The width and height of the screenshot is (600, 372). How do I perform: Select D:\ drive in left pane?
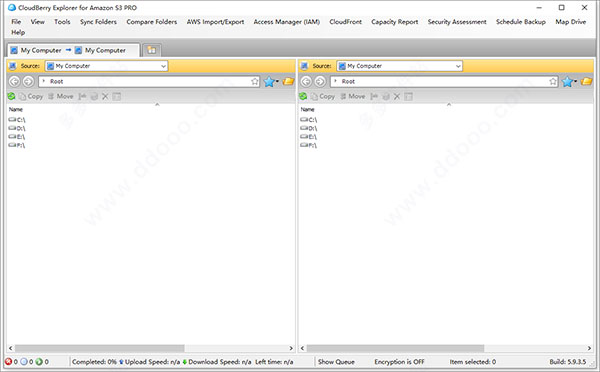17,128
